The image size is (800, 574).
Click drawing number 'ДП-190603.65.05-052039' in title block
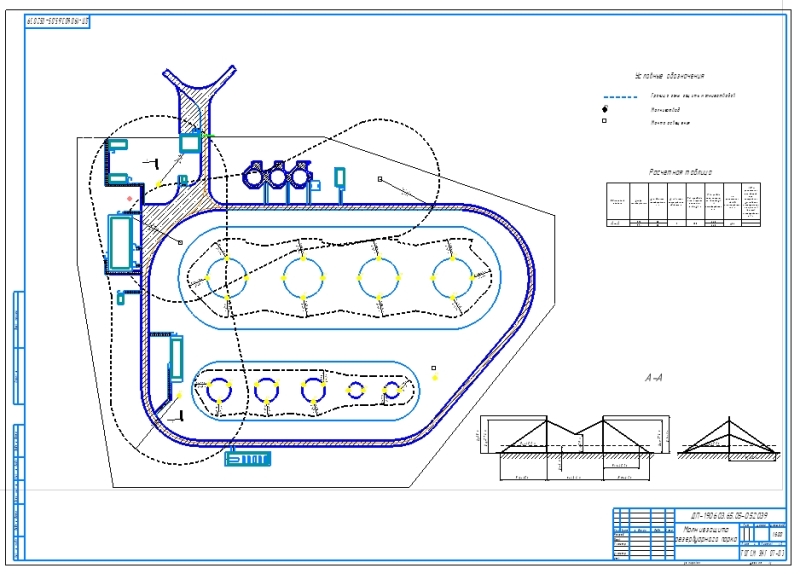click(730, 515)
